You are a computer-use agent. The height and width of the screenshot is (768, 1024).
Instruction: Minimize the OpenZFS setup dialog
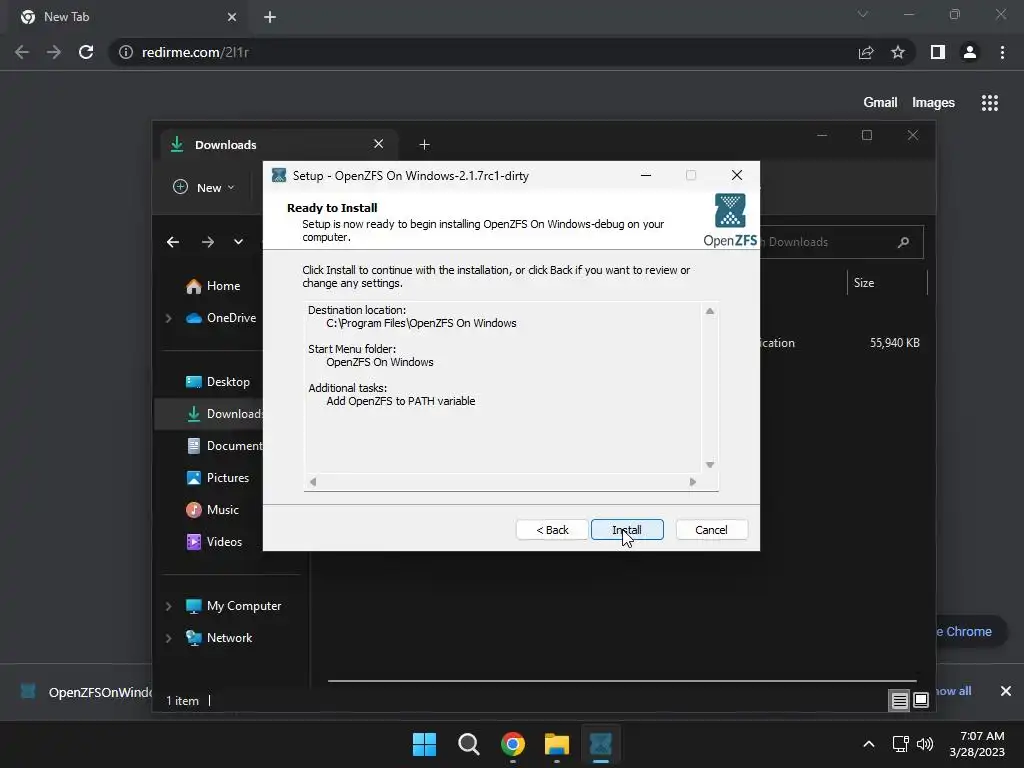tap(646, 175)
